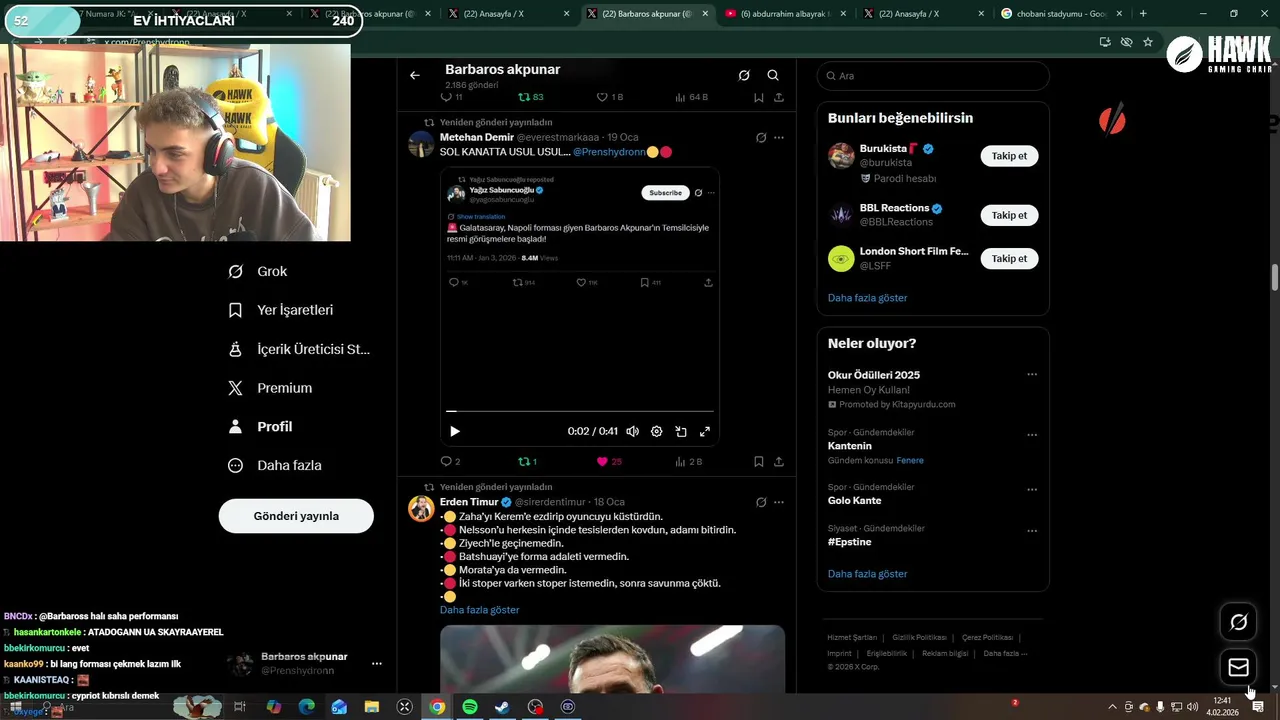
Task: Like the top post with 1 B likes
Action: tap(610, 97)
